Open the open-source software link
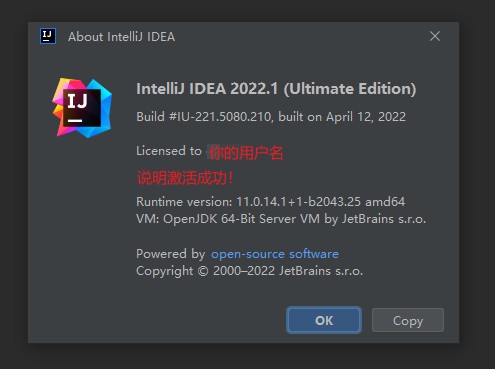Screen dimensions: 495x369 [x=275, y=254]
